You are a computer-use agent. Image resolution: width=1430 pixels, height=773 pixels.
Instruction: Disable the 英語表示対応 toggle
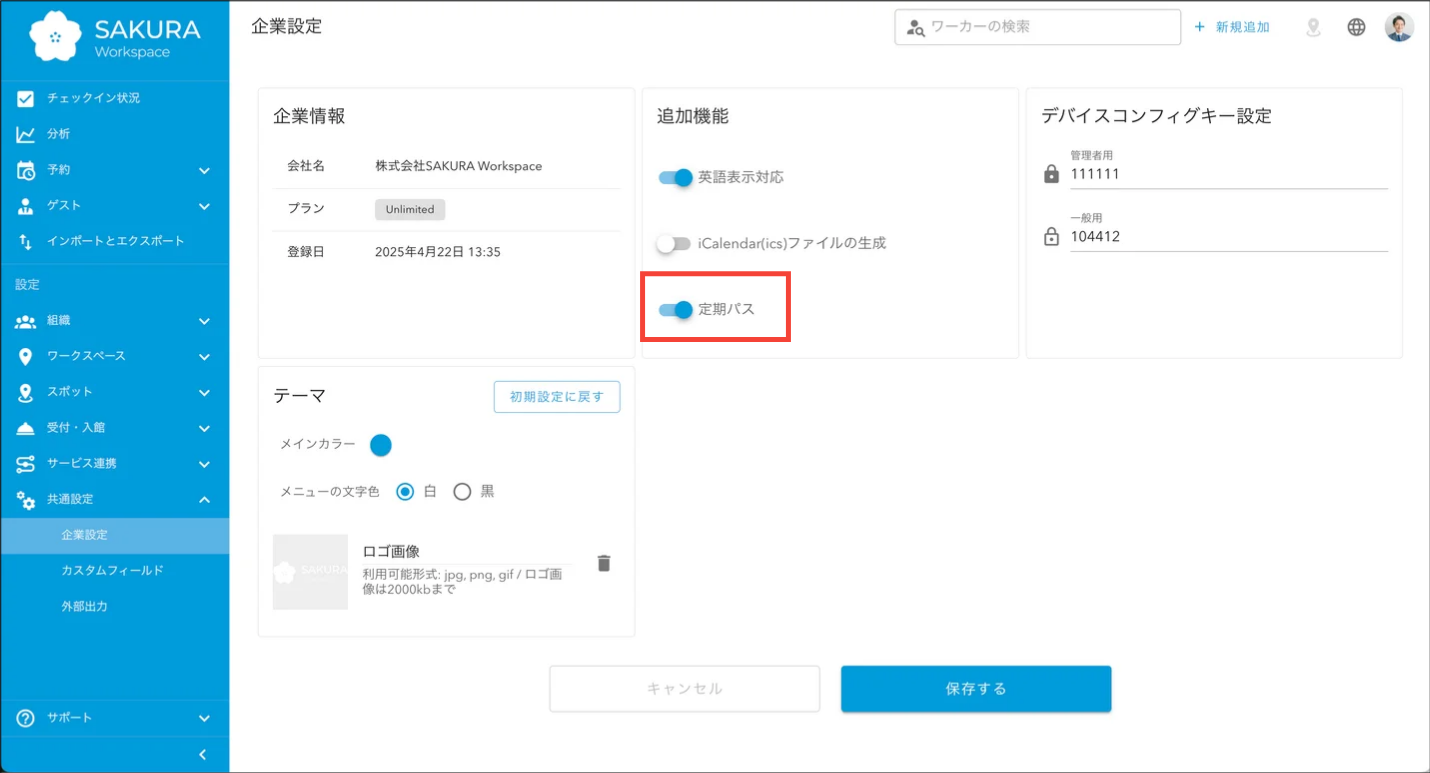tap(676, 177)
